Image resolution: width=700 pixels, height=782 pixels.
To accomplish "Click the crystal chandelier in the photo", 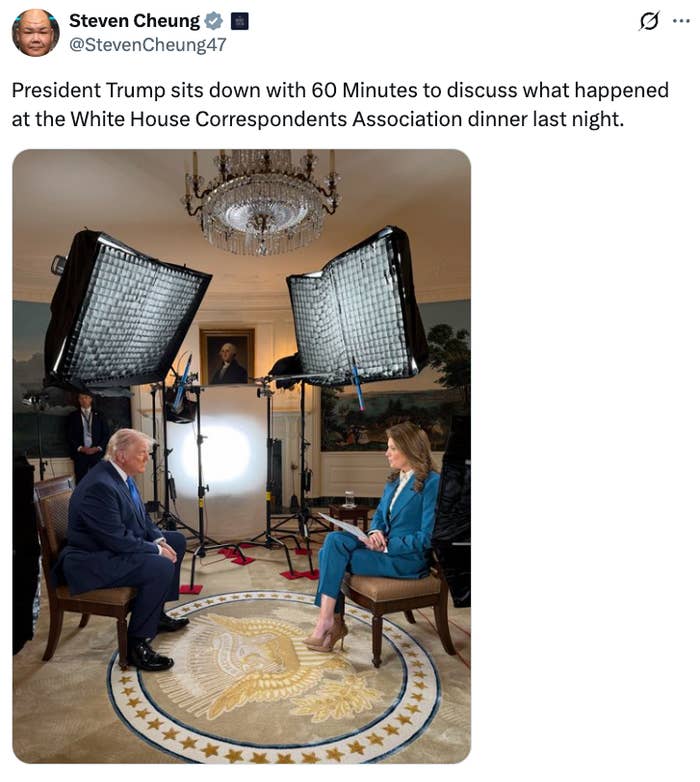I will click(262, 201).
